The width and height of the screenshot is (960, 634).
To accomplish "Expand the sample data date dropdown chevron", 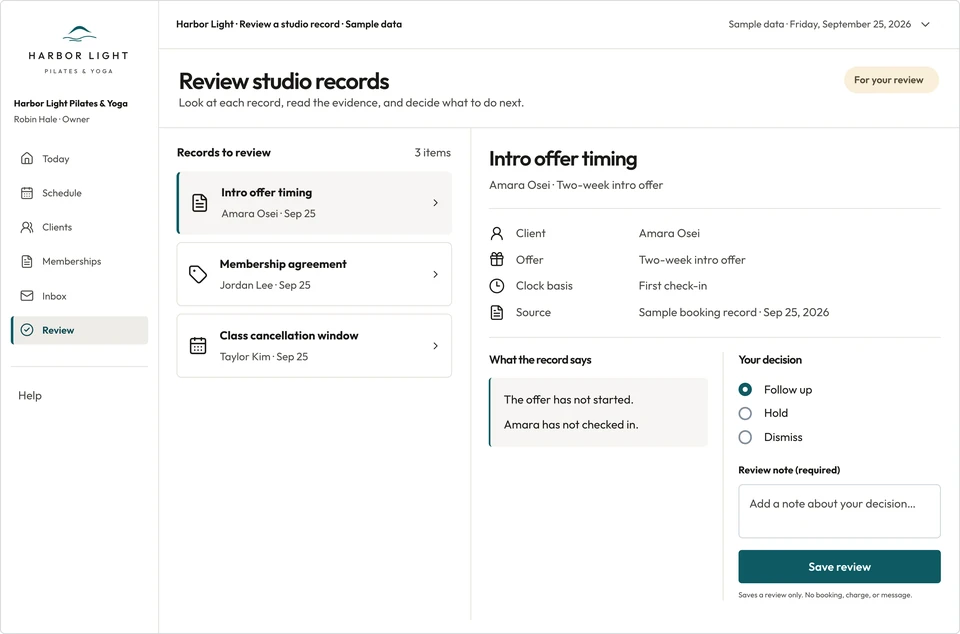I will tap(926, 24).
